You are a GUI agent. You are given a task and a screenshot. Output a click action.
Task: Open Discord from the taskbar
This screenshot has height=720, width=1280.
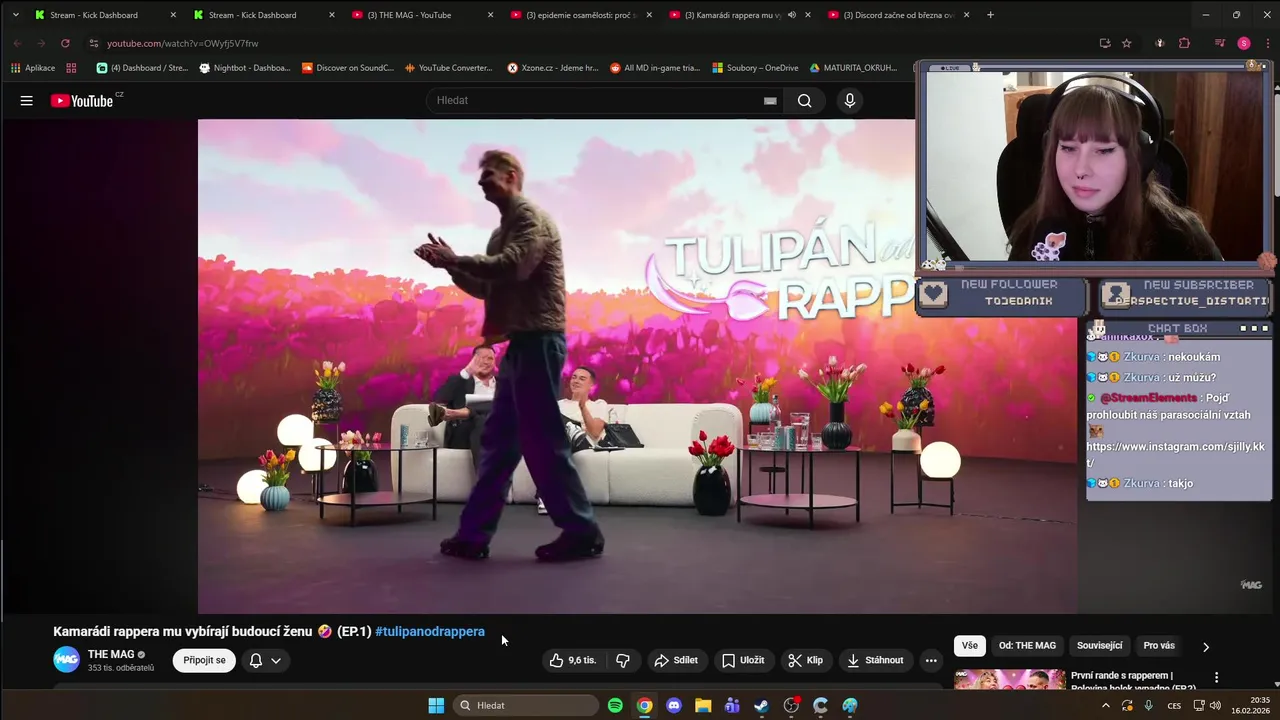[674, 705]
